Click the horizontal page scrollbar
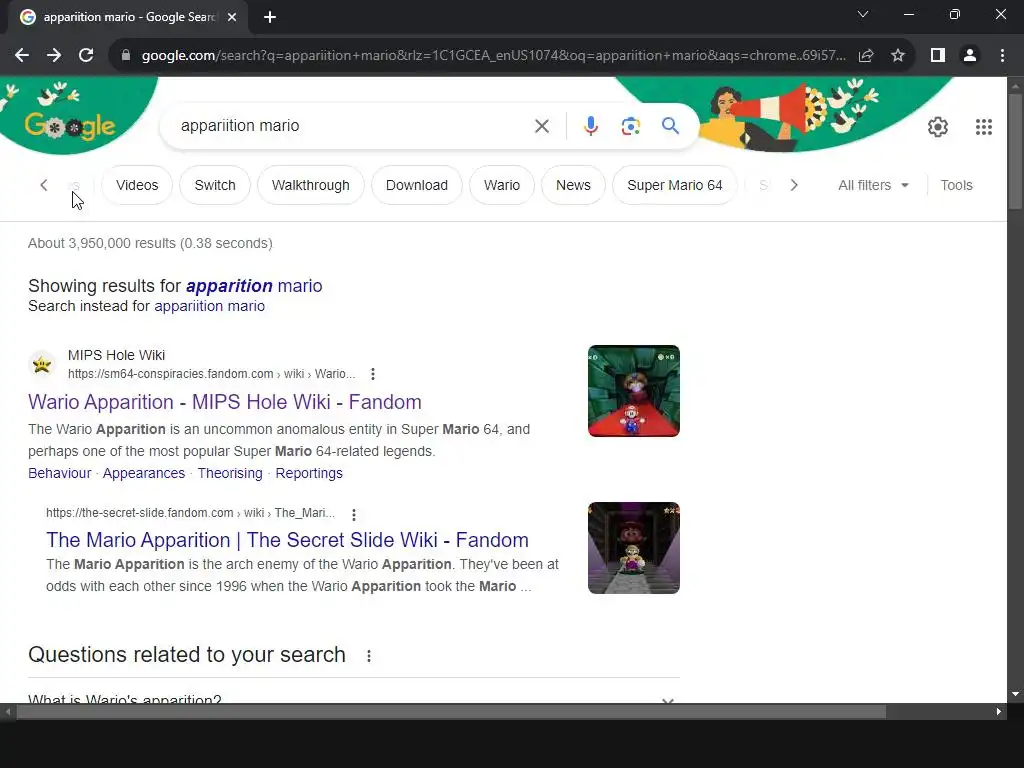The image size is (1024, 768). (x=451, y=712)
